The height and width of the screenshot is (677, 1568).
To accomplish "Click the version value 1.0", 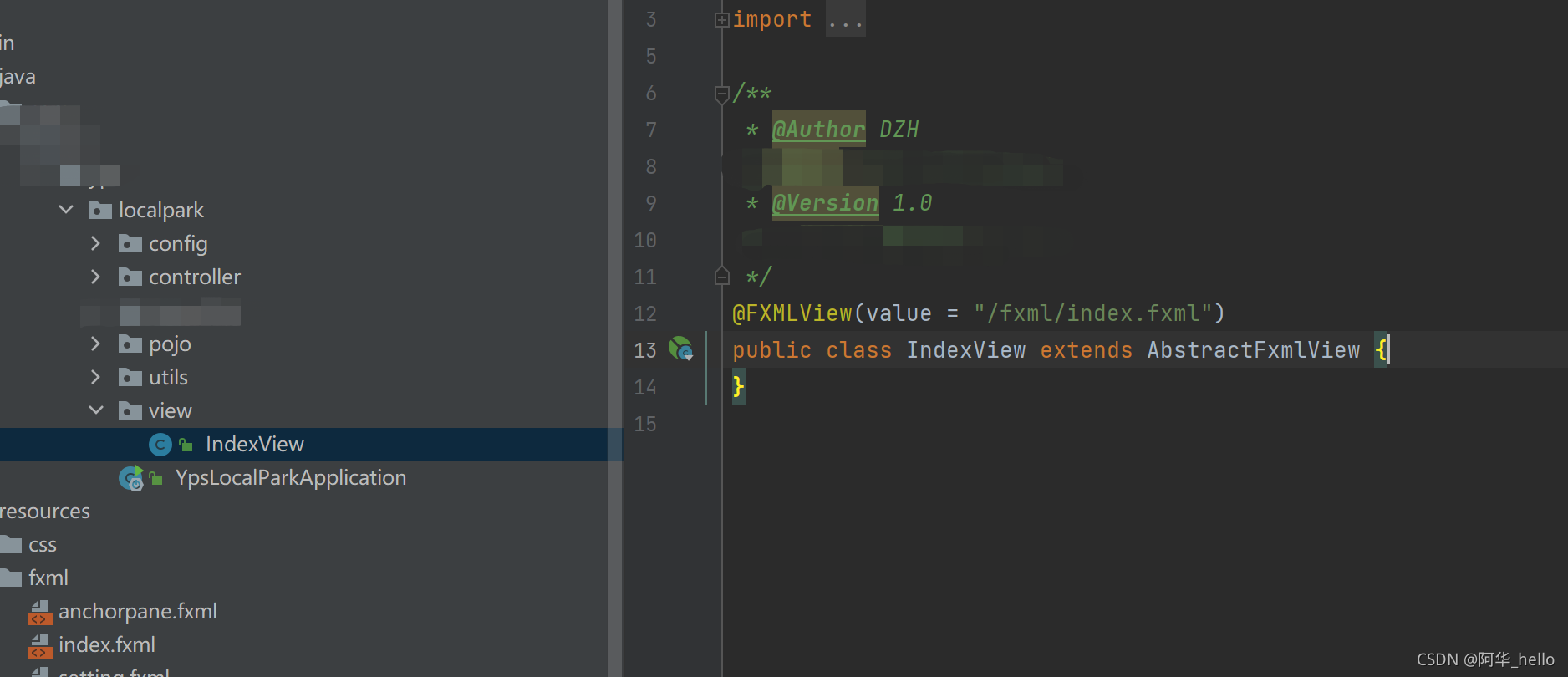I will click(912, 203).
